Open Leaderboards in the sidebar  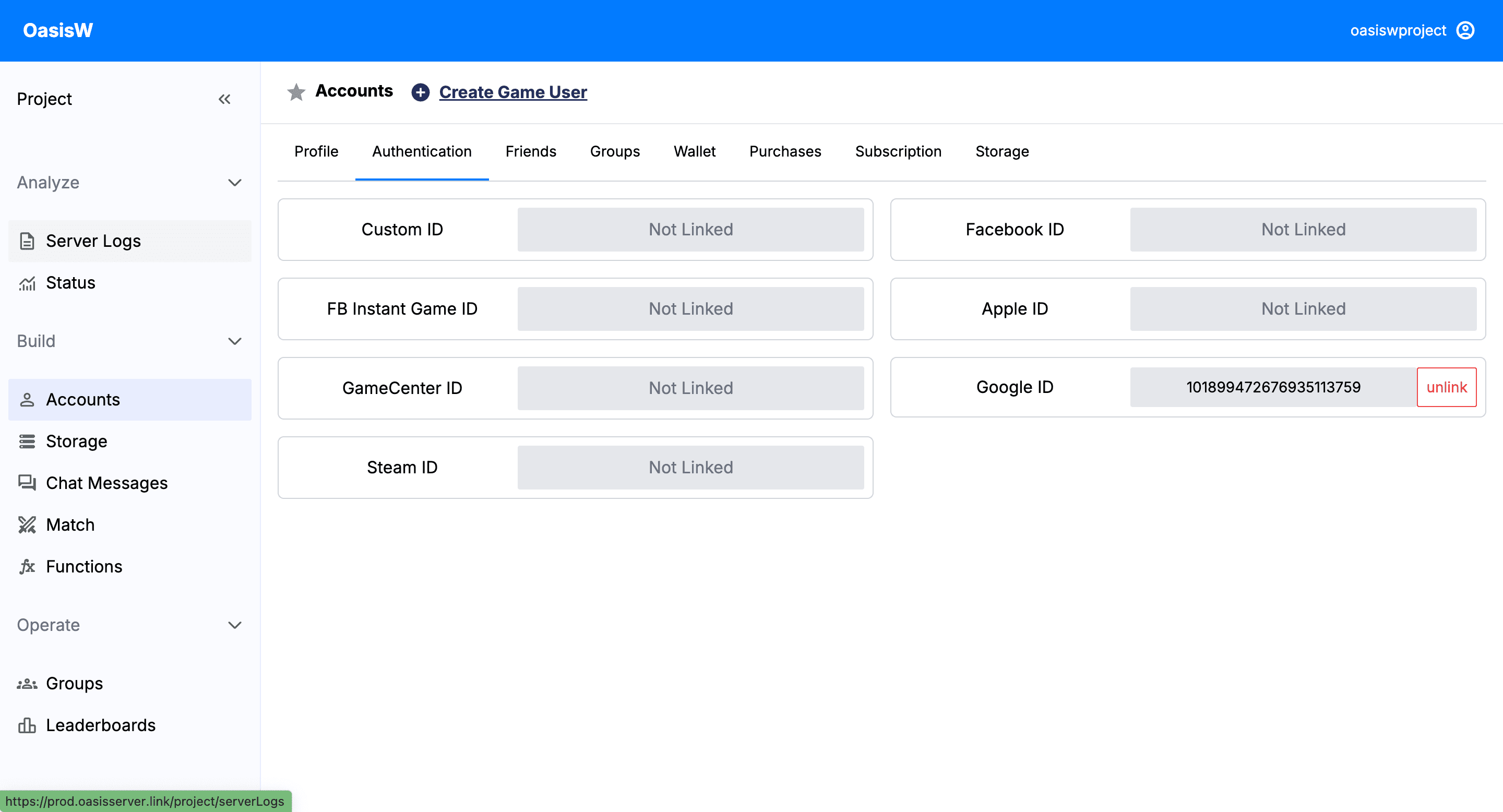point(129,725)
